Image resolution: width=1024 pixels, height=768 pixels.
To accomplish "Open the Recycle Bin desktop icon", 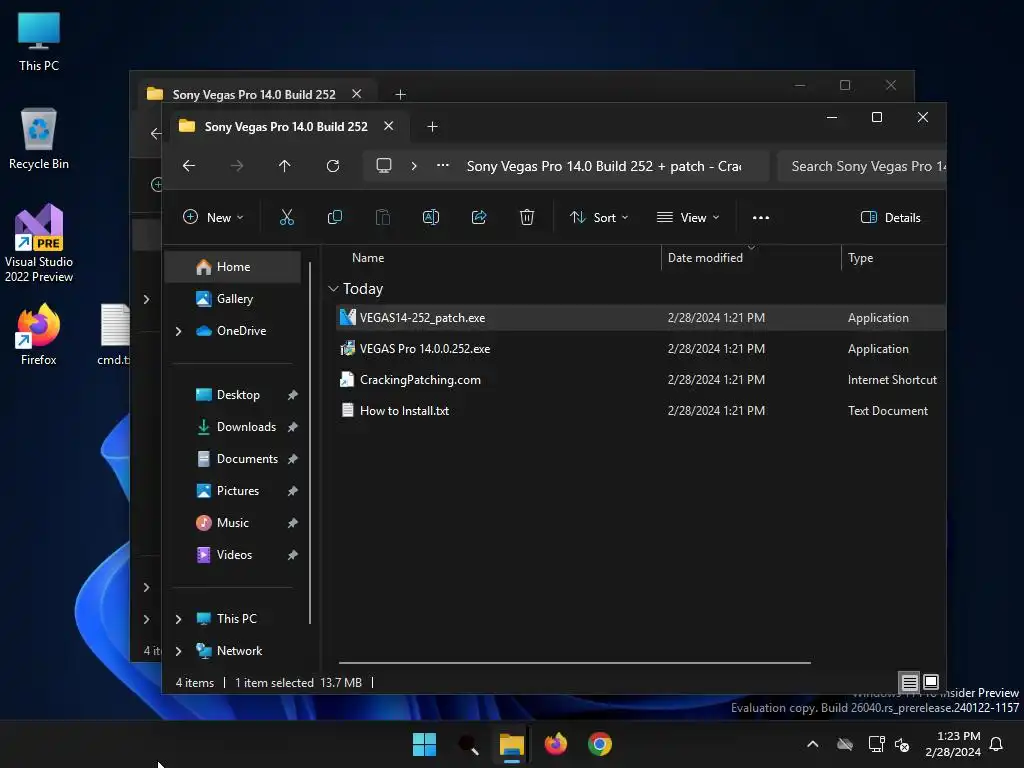I will [39, 138].
